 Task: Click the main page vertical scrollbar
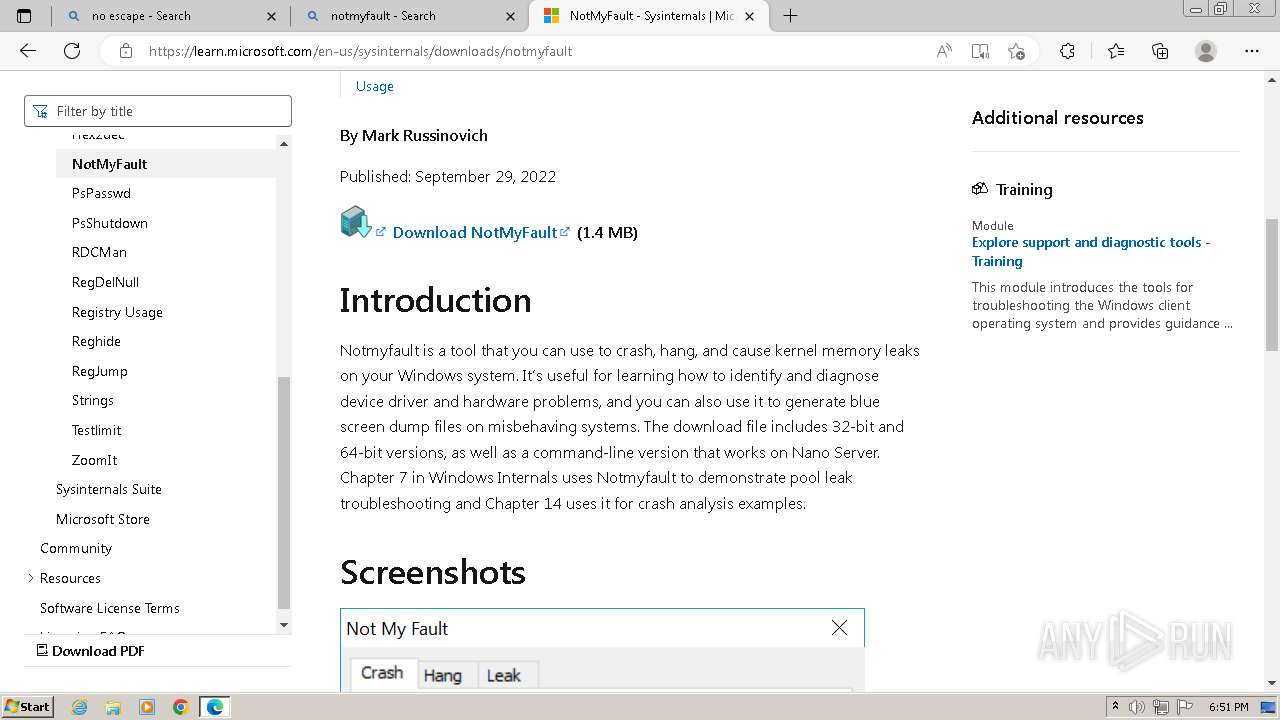click(x=1272, y=285)
